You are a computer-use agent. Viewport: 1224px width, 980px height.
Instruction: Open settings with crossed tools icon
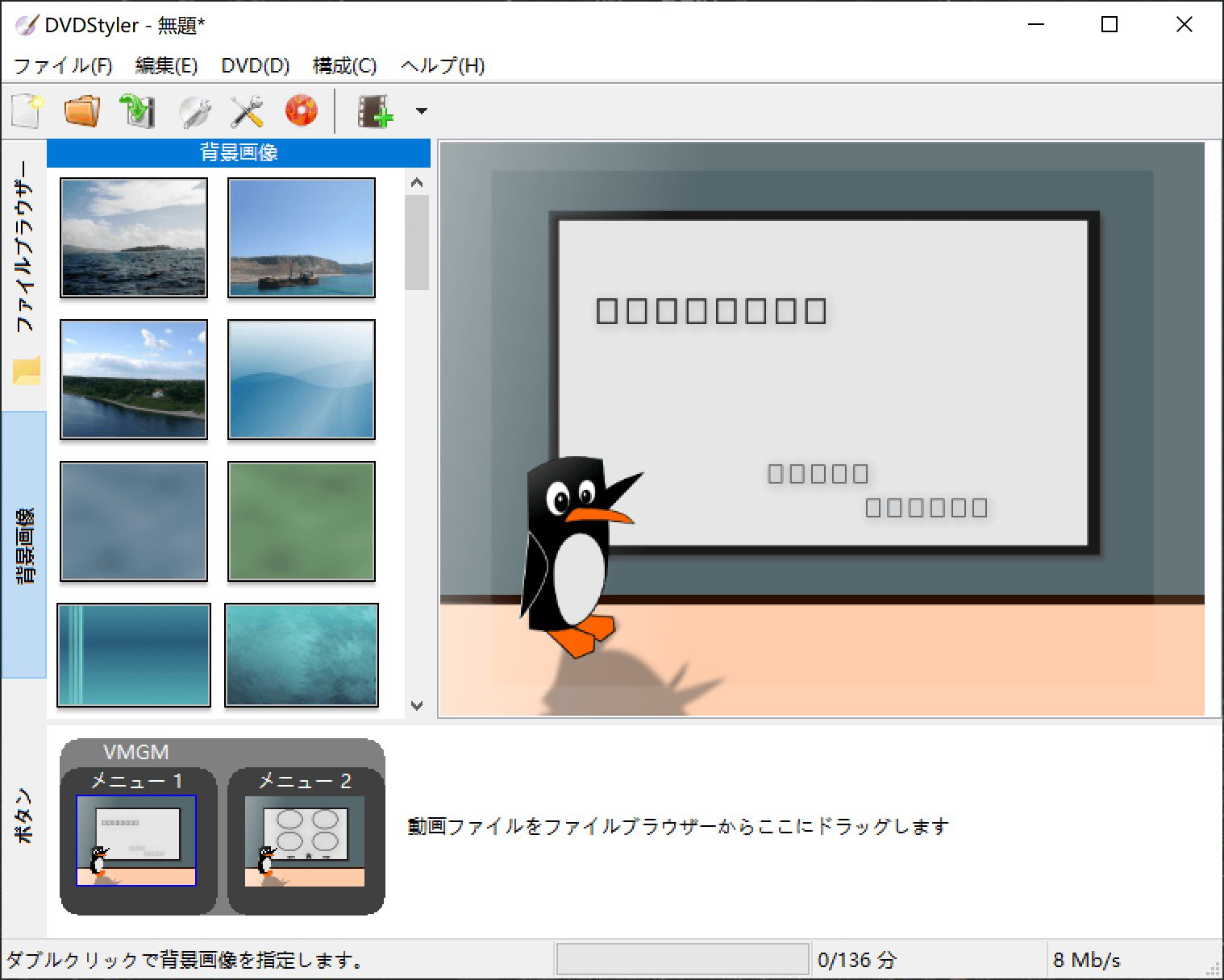coord(247,111)
